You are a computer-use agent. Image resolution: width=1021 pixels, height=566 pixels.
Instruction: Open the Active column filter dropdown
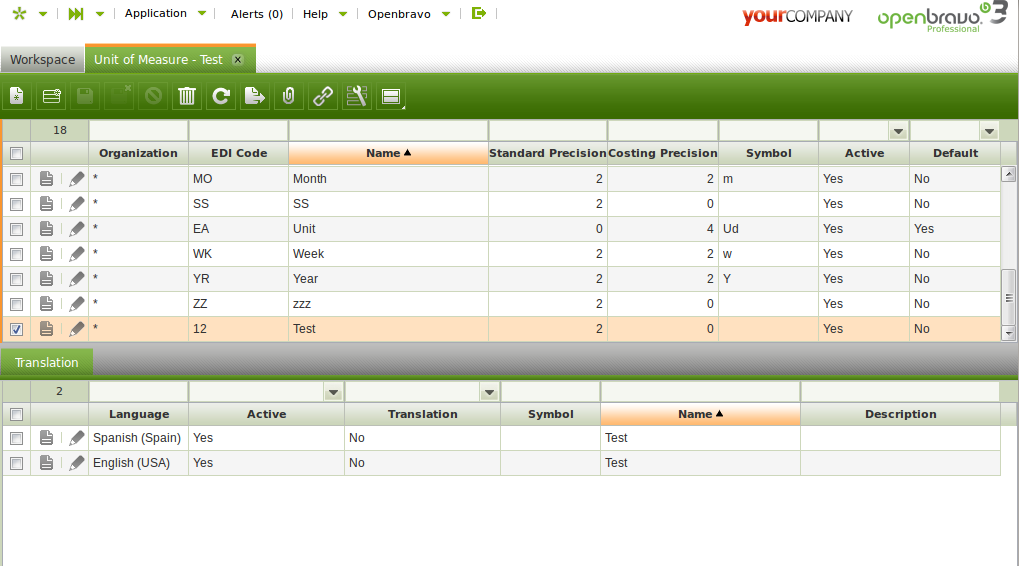897,132
